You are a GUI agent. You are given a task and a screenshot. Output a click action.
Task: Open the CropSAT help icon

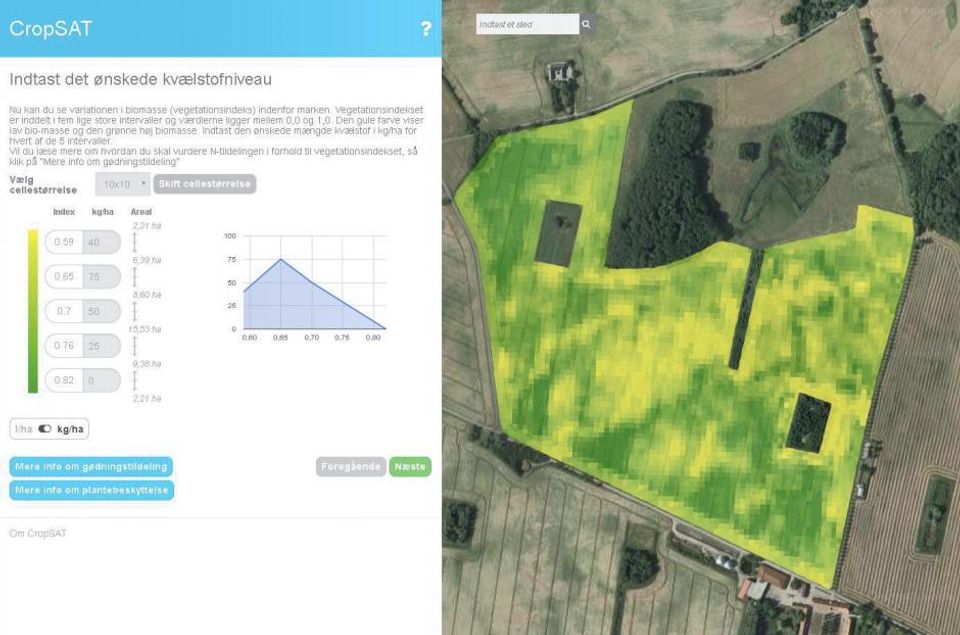point(424,28)
